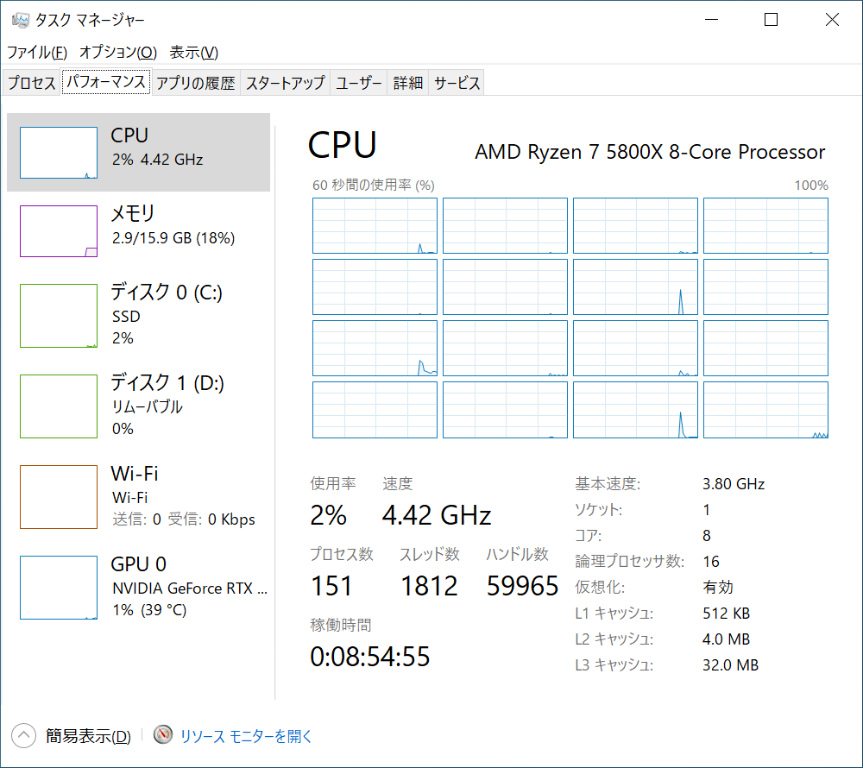Switch to the プロセス tab
Screen dimensions: 863x768
[32, 84]
